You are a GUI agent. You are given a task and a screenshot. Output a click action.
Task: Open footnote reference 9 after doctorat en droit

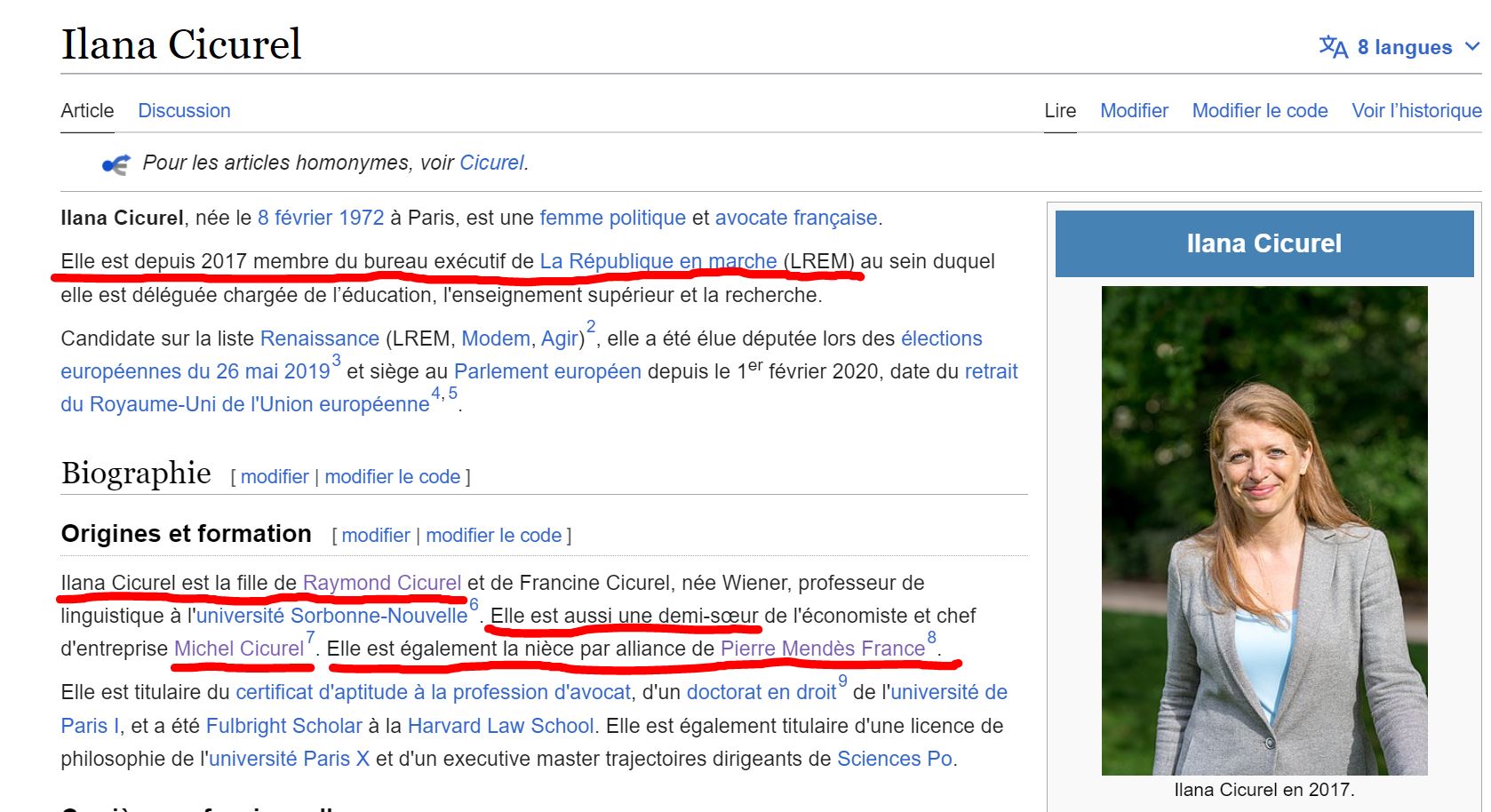coord(842,681)
